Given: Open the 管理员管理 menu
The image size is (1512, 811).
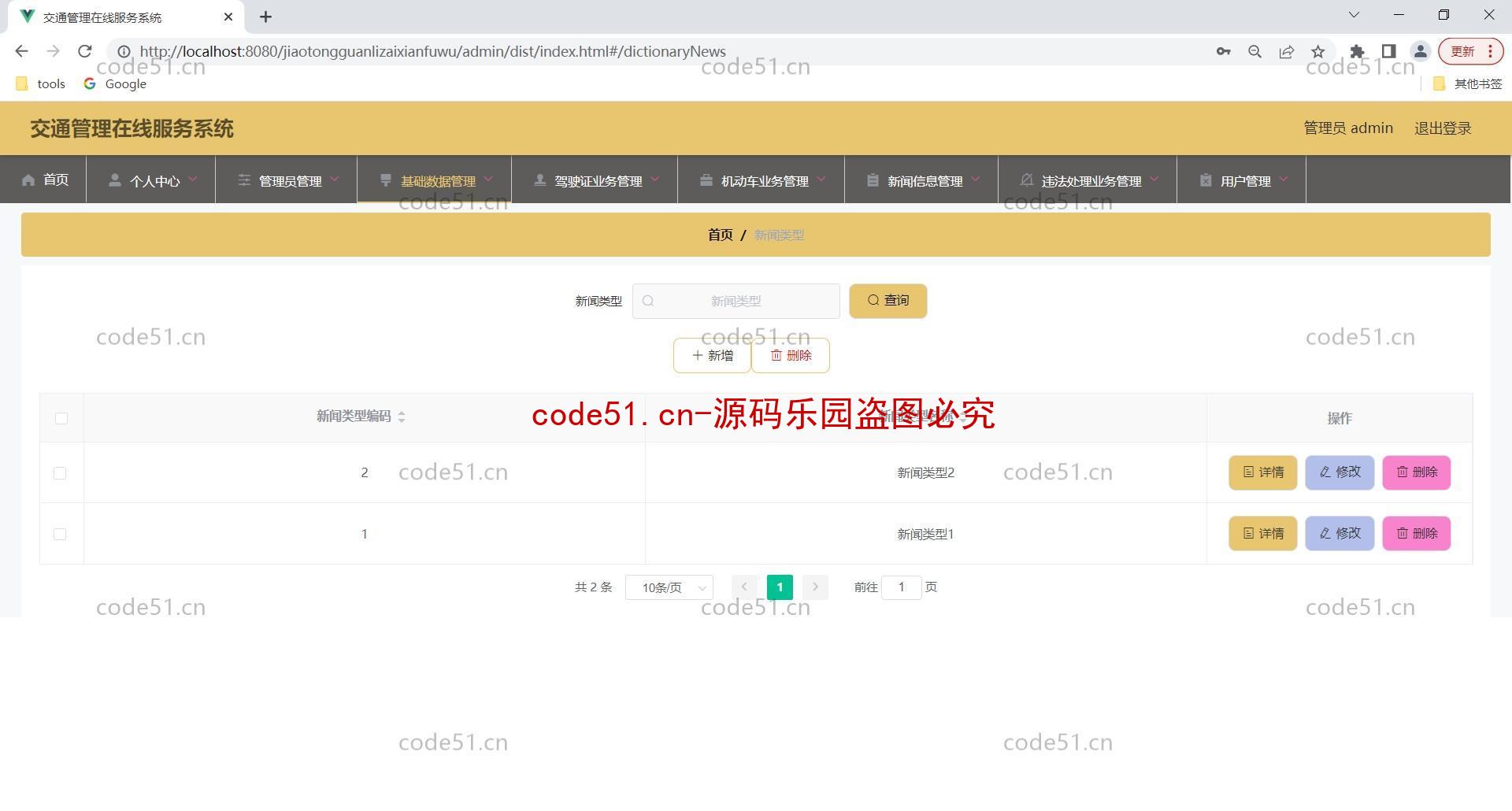Looking at the screenshot, I should (x=287, y=180).
